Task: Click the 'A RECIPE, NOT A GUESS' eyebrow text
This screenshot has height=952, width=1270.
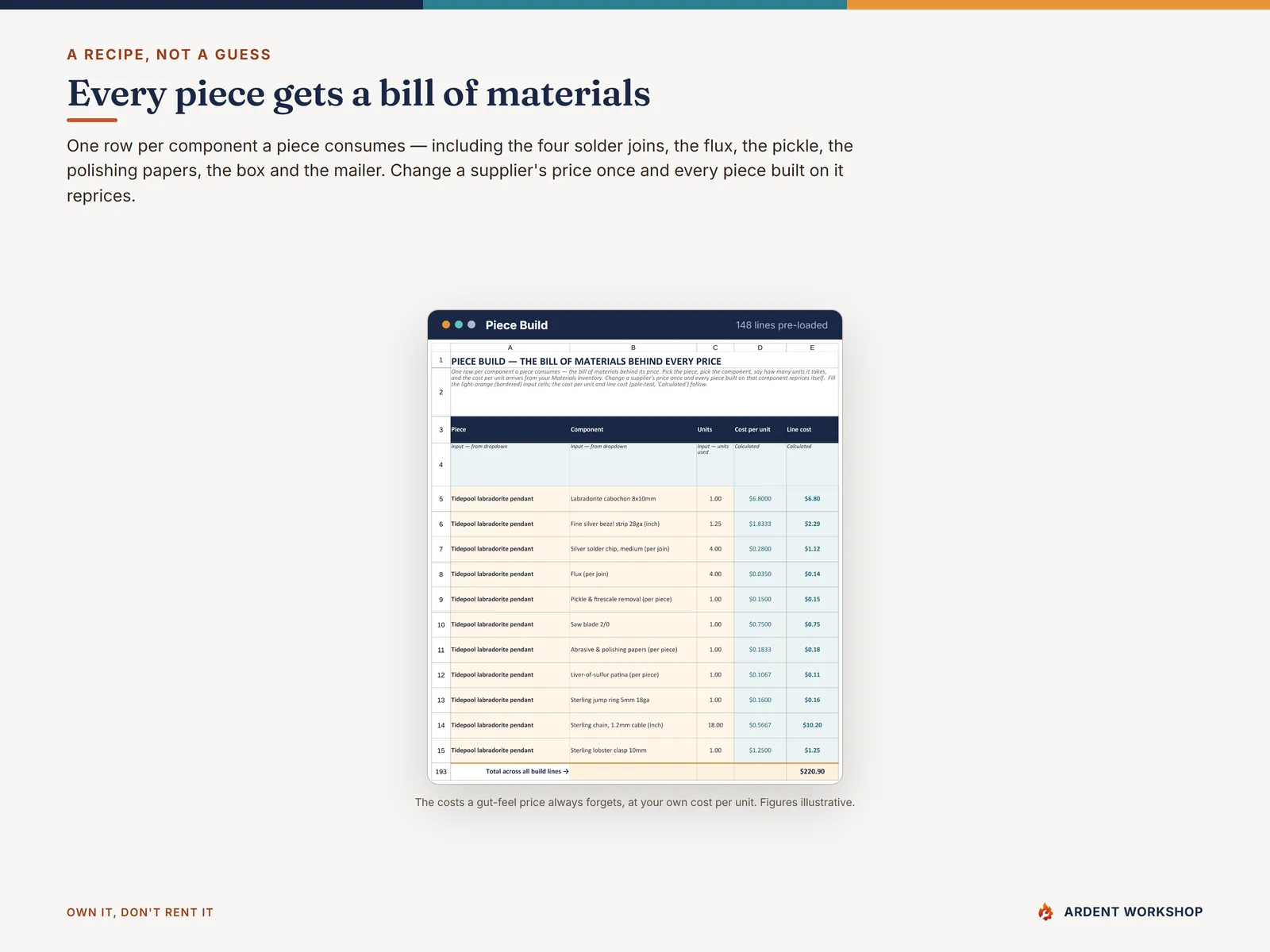Action: click(169, 55)
